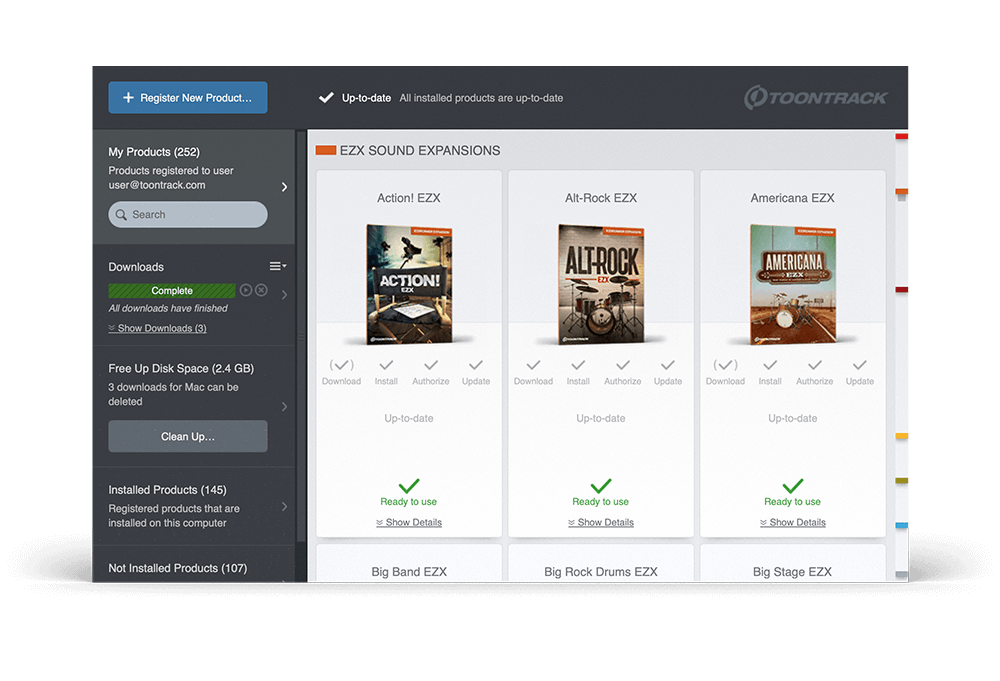This screenshot has width=1000, height=681.
Task: Expand Show Downloads (3) list
Action: 157,328
